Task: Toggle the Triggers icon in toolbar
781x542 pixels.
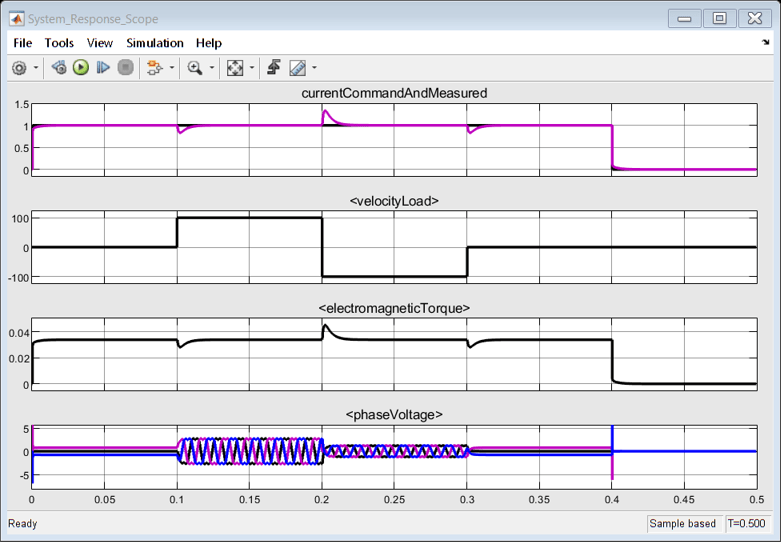Action: tap(274, 68)
